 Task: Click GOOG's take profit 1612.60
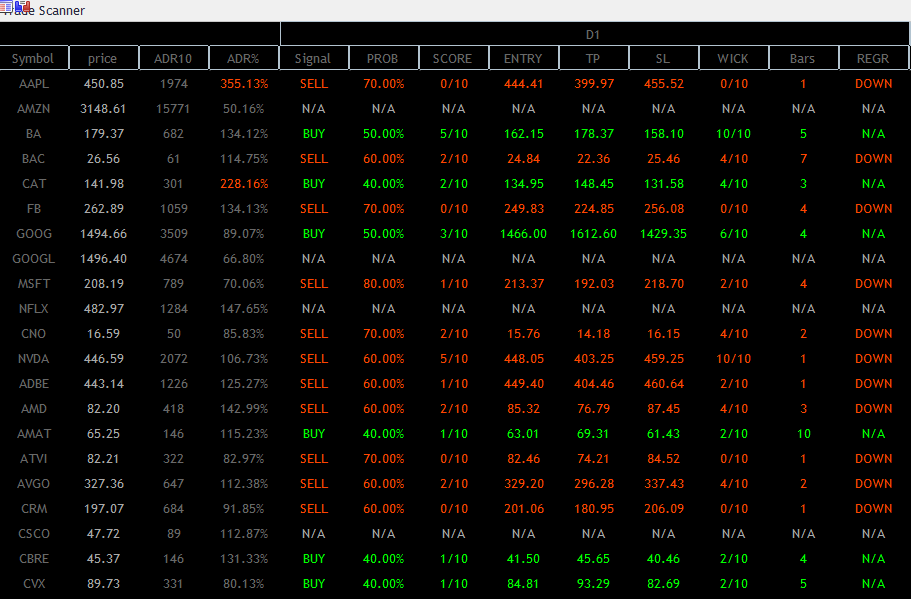(x=593, y=234)
